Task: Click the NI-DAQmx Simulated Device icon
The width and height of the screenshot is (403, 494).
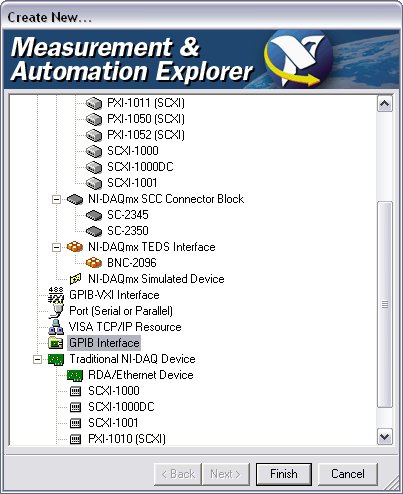Action: pos(75,279)
